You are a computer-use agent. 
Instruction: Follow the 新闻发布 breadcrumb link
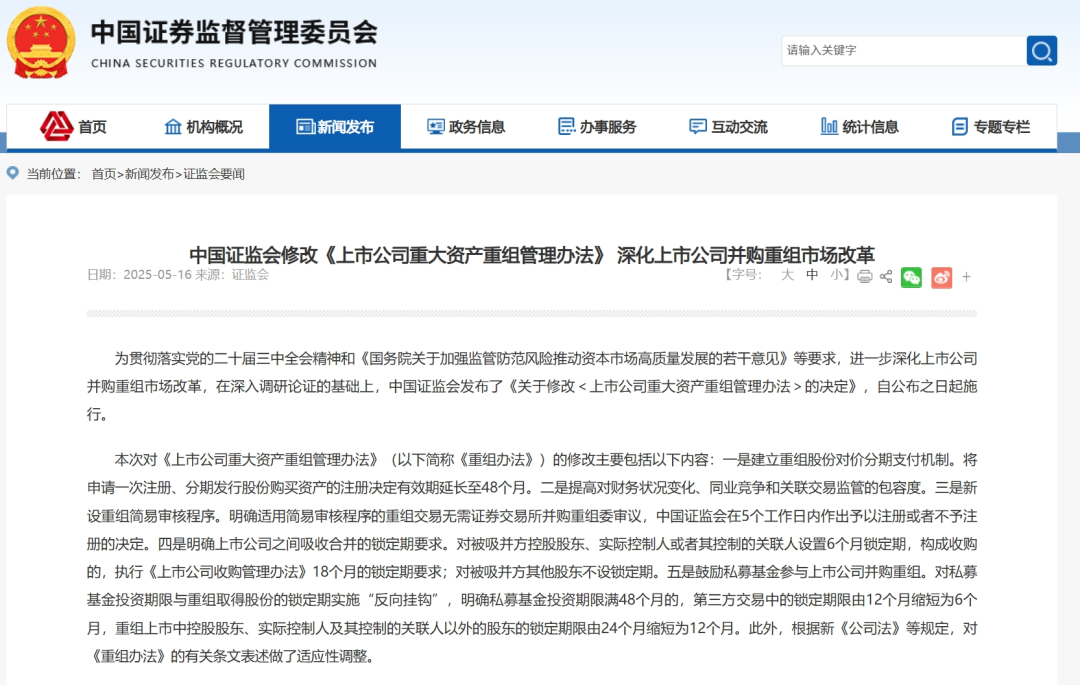[x=149, y=174]
